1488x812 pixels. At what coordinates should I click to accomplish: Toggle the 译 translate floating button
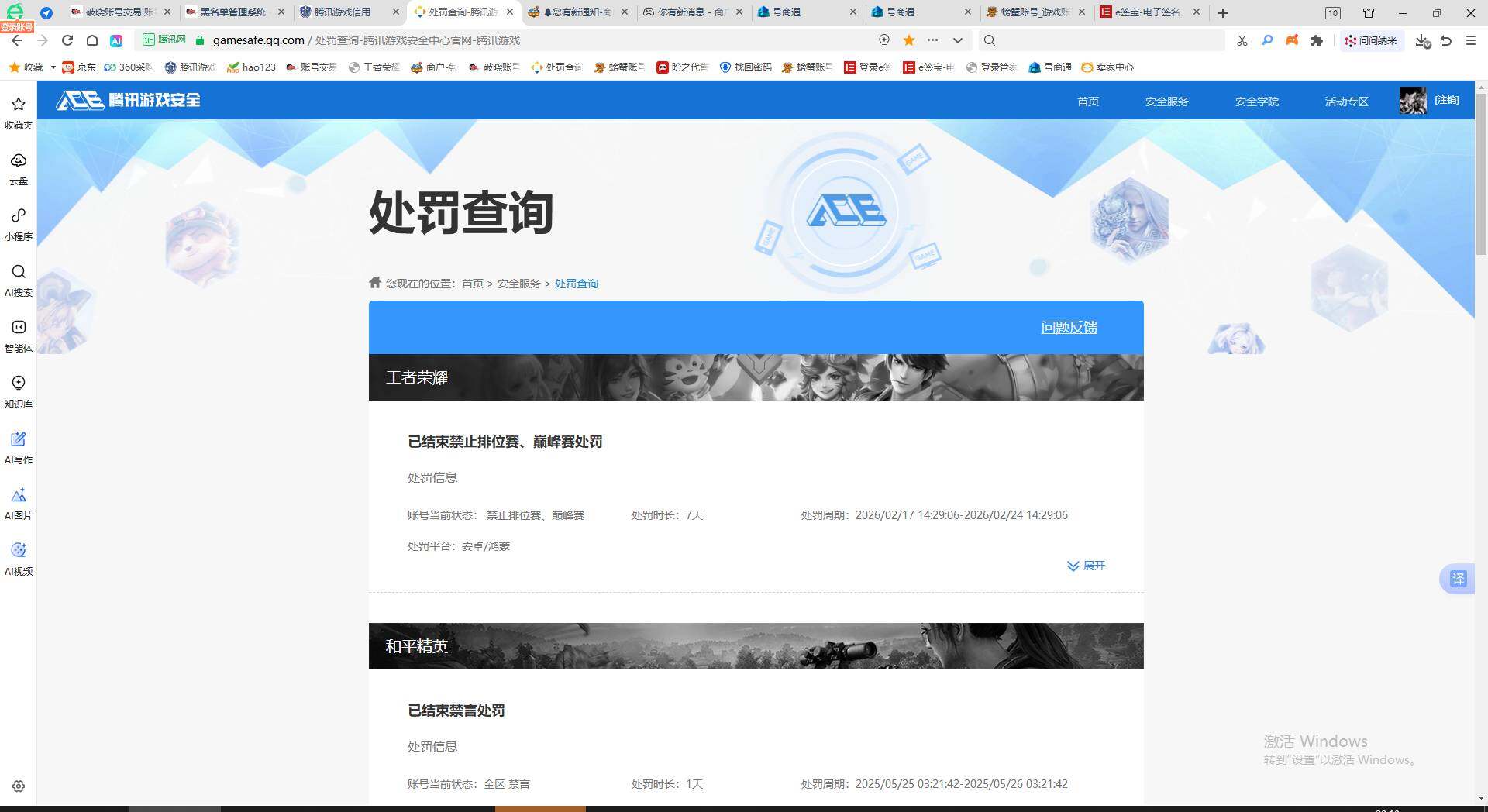click(1459, 579)
